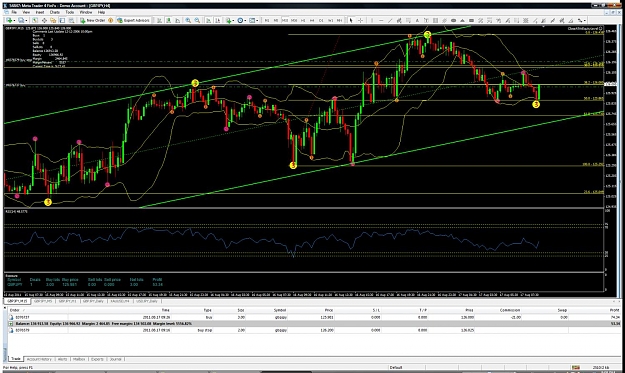Switch to the H1 timeframe

pos(303,20)
